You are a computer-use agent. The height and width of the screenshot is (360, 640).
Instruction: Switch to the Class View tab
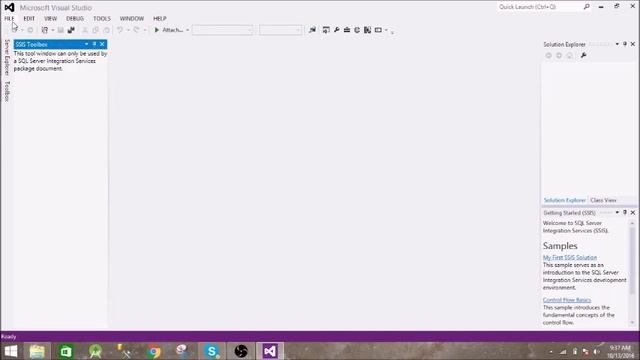(x=603, y=200)
